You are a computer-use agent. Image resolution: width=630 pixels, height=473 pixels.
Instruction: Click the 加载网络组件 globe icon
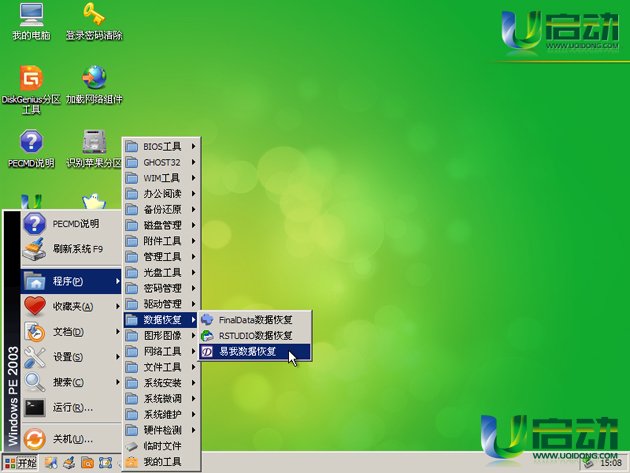coord(94,85)
